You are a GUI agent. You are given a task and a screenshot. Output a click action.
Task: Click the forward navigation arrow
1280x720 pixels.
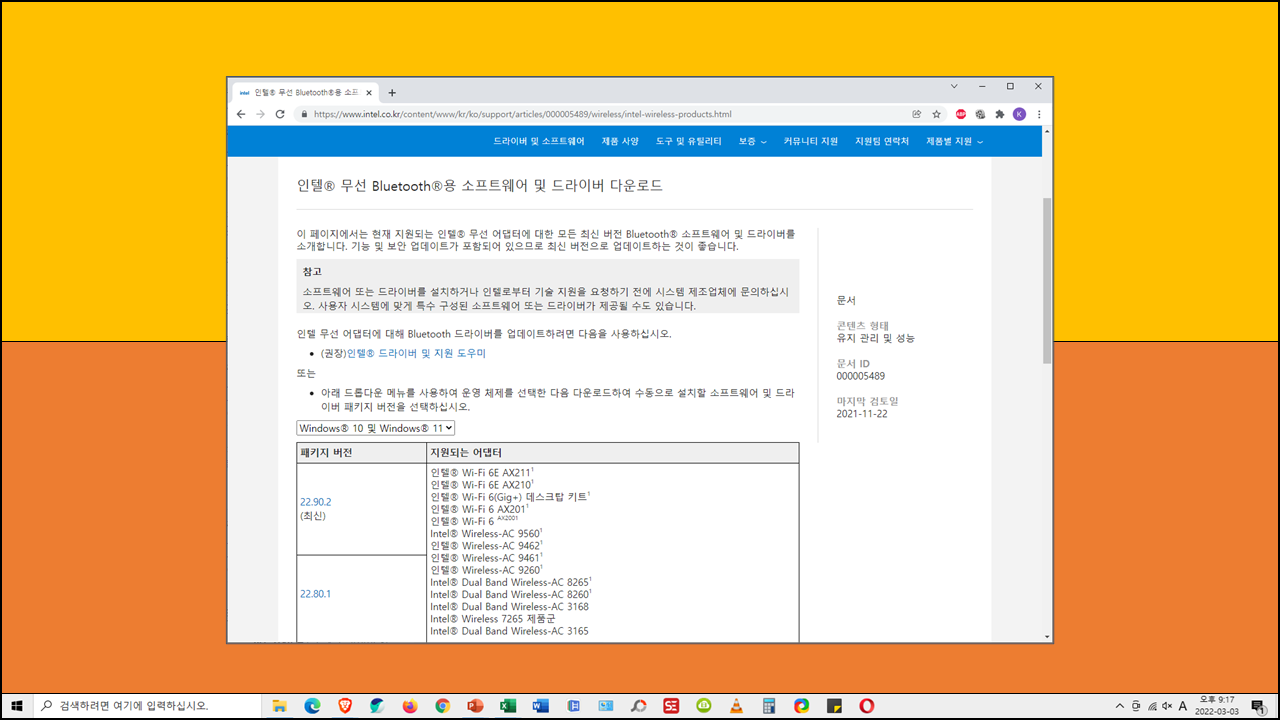coord(260,114)
